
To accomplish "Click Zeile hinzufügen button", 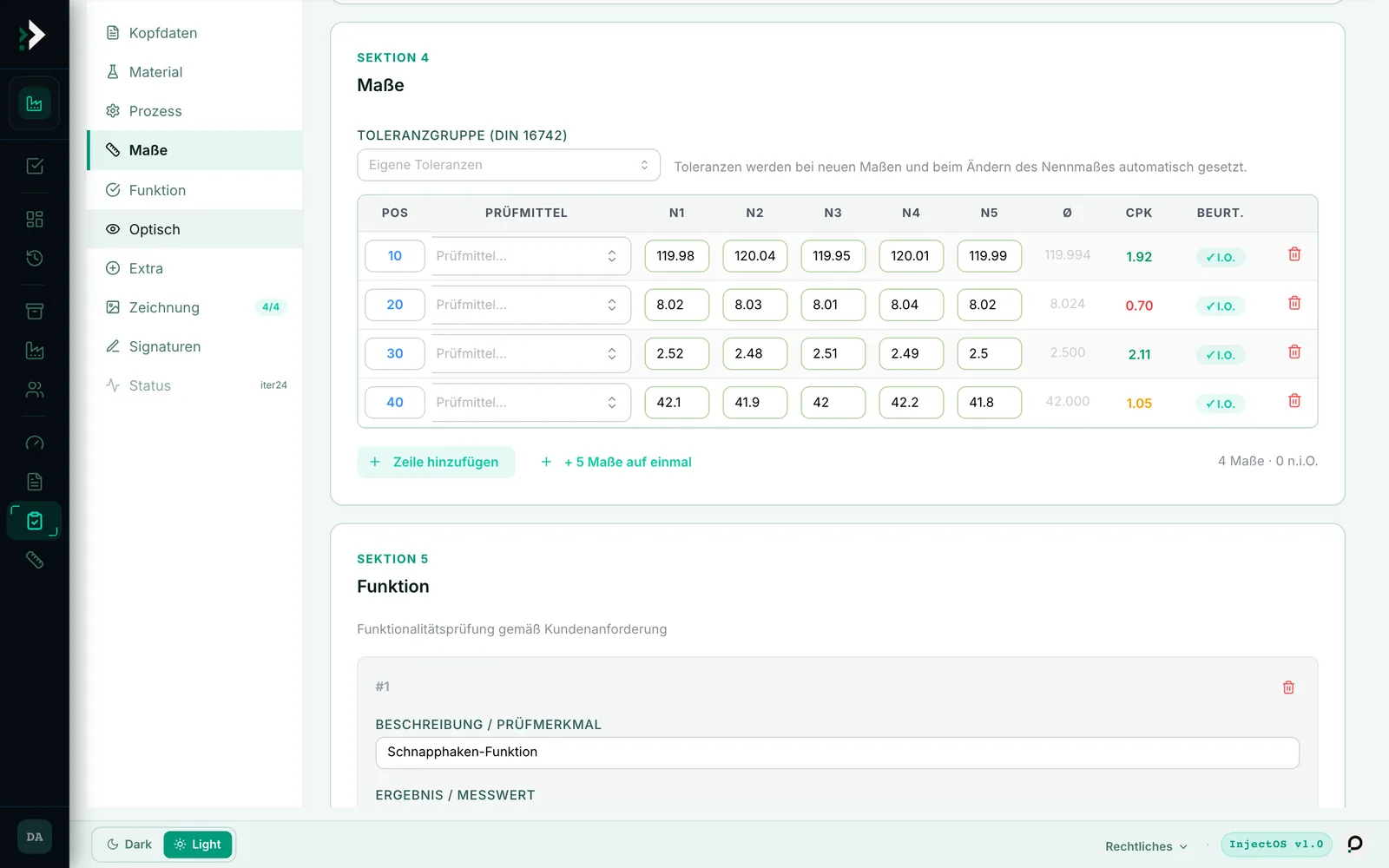I will point(436,462).
